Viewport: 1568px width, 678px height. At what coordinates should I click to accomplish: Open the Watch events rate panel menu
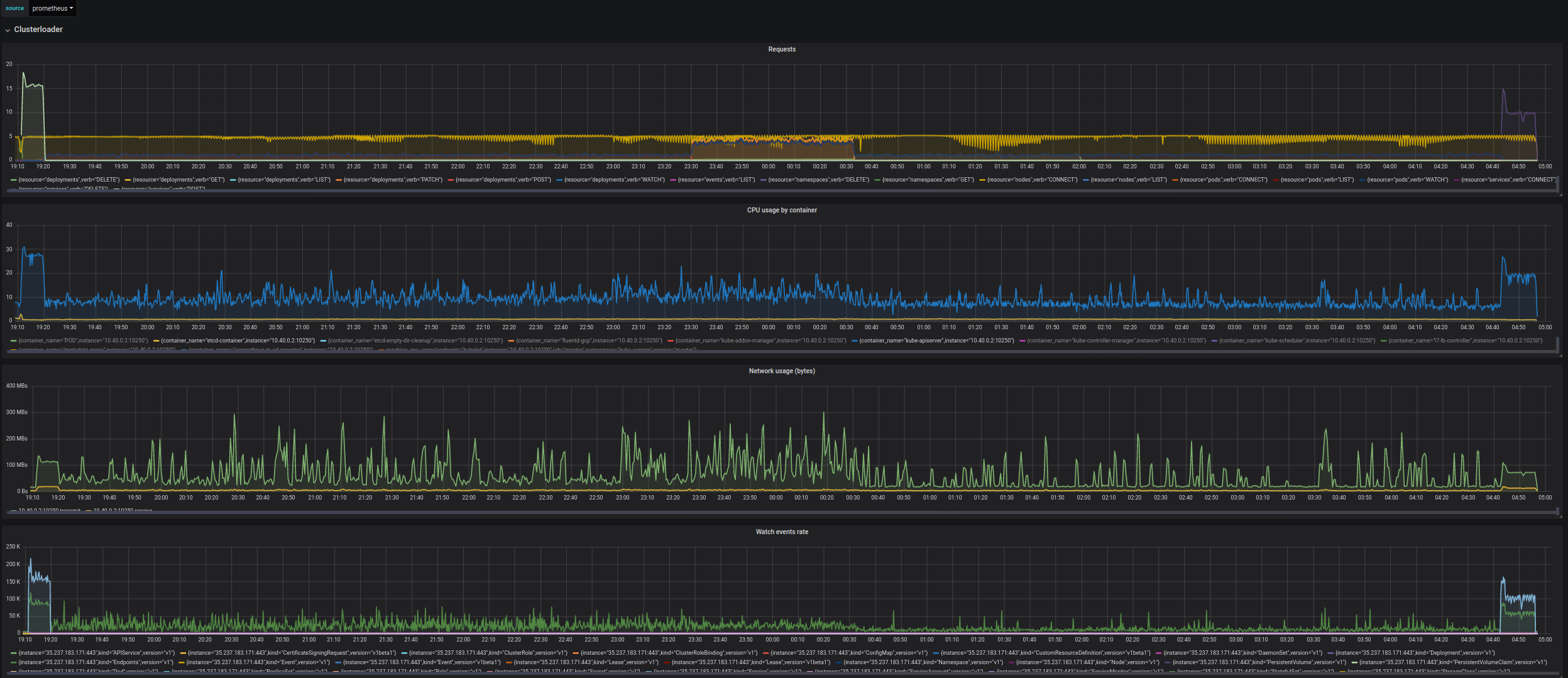tap(782, 532)
